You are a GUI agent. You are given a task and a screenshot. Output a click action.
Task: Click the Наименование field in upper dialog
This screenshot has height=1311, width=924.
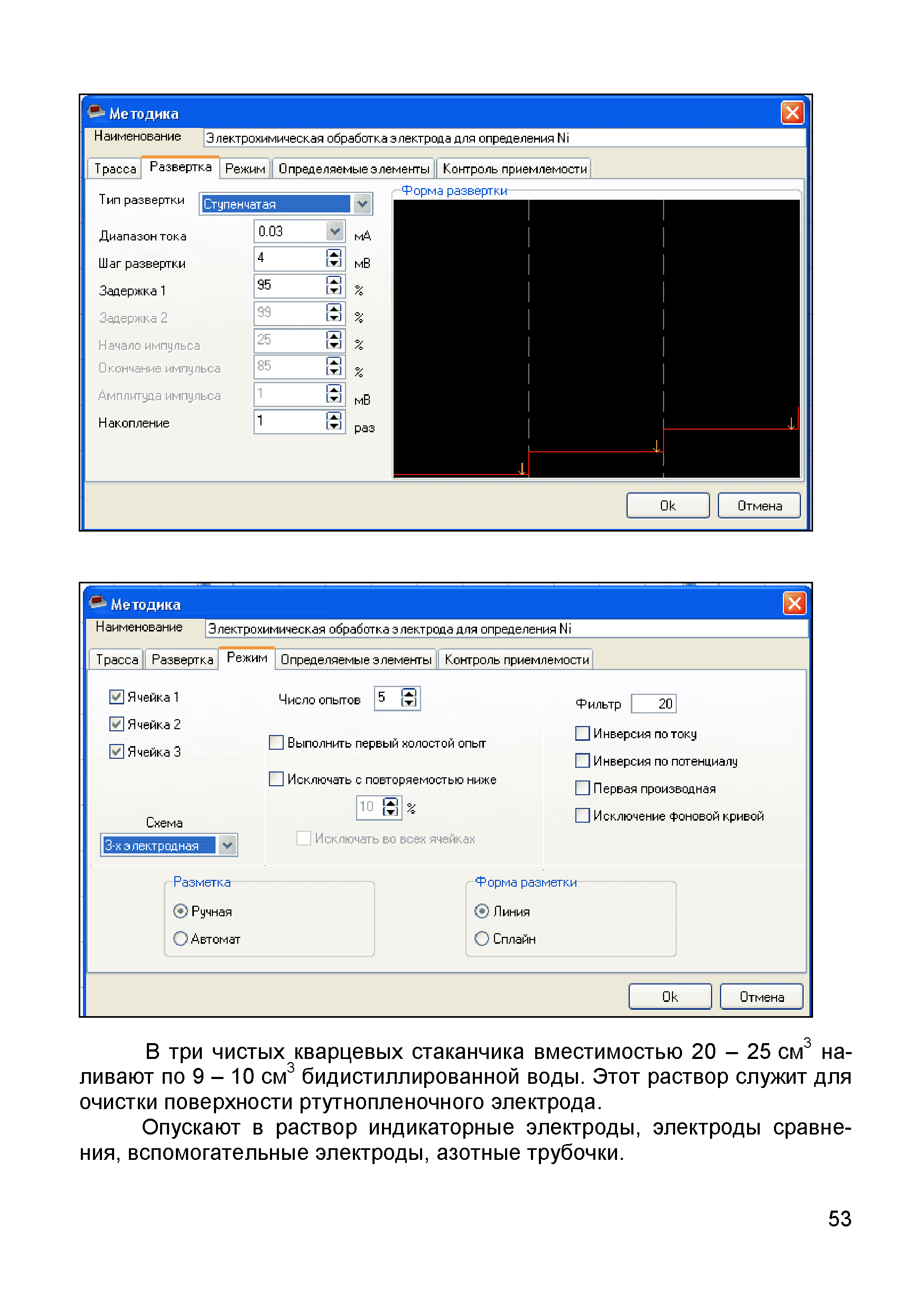(505, 138)
